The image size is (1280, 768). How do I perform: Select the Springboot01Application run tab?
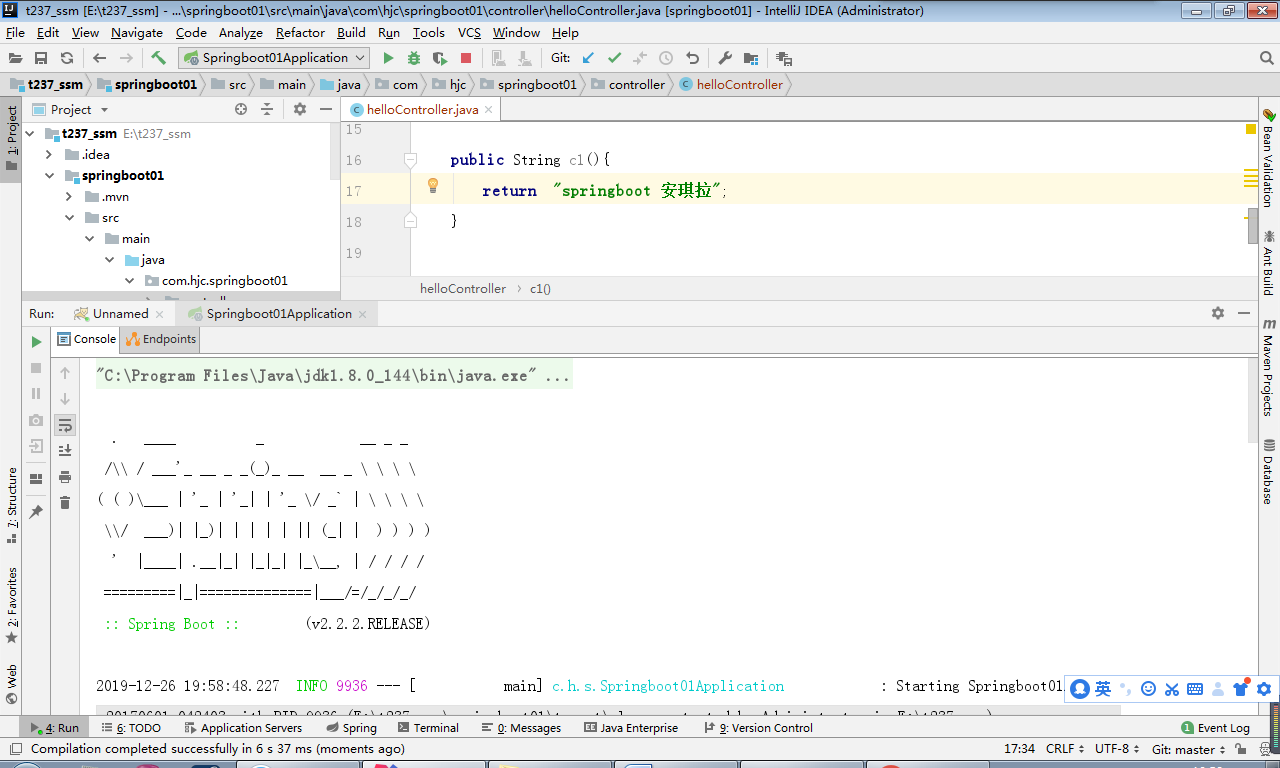coord(278,314)
